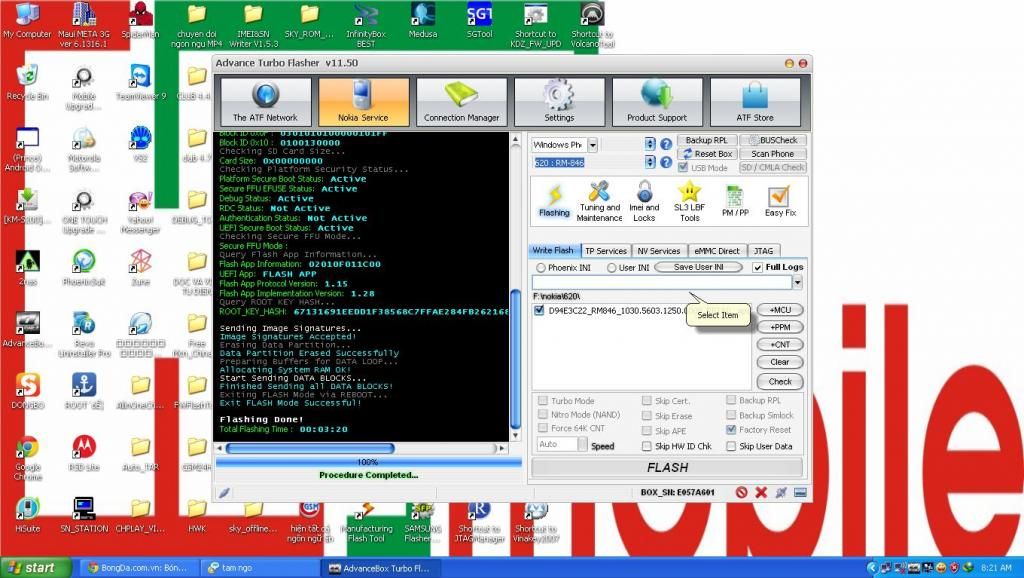Click the pin icon in status bar
The width and height of the screenshot is (1024, 578).
(780, 492)
